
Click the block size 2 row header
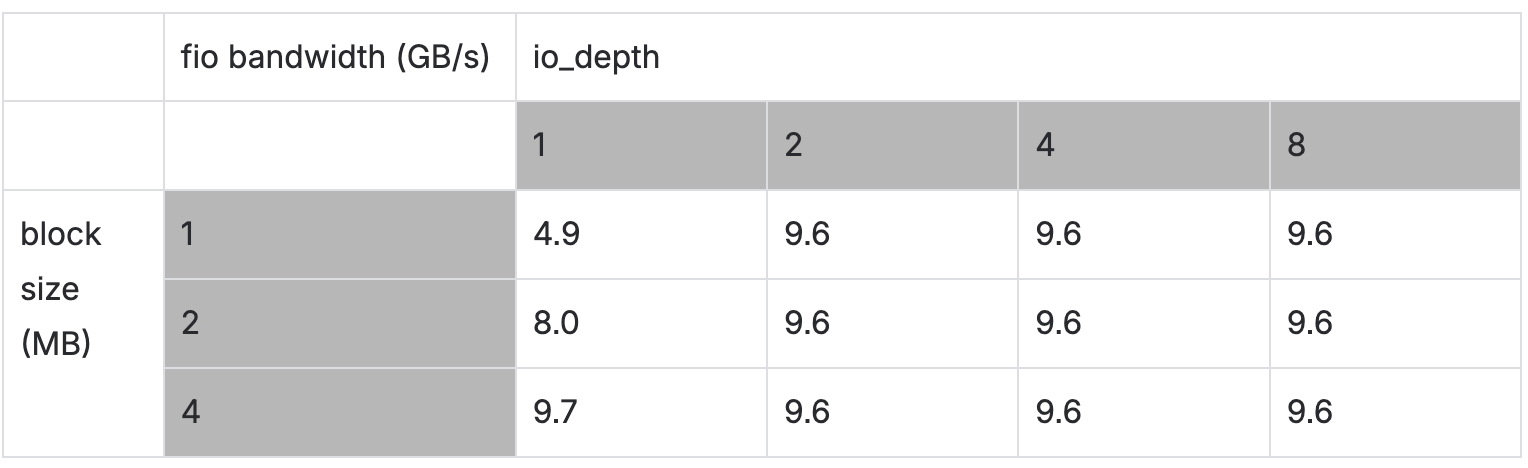(x=340, y=323)
